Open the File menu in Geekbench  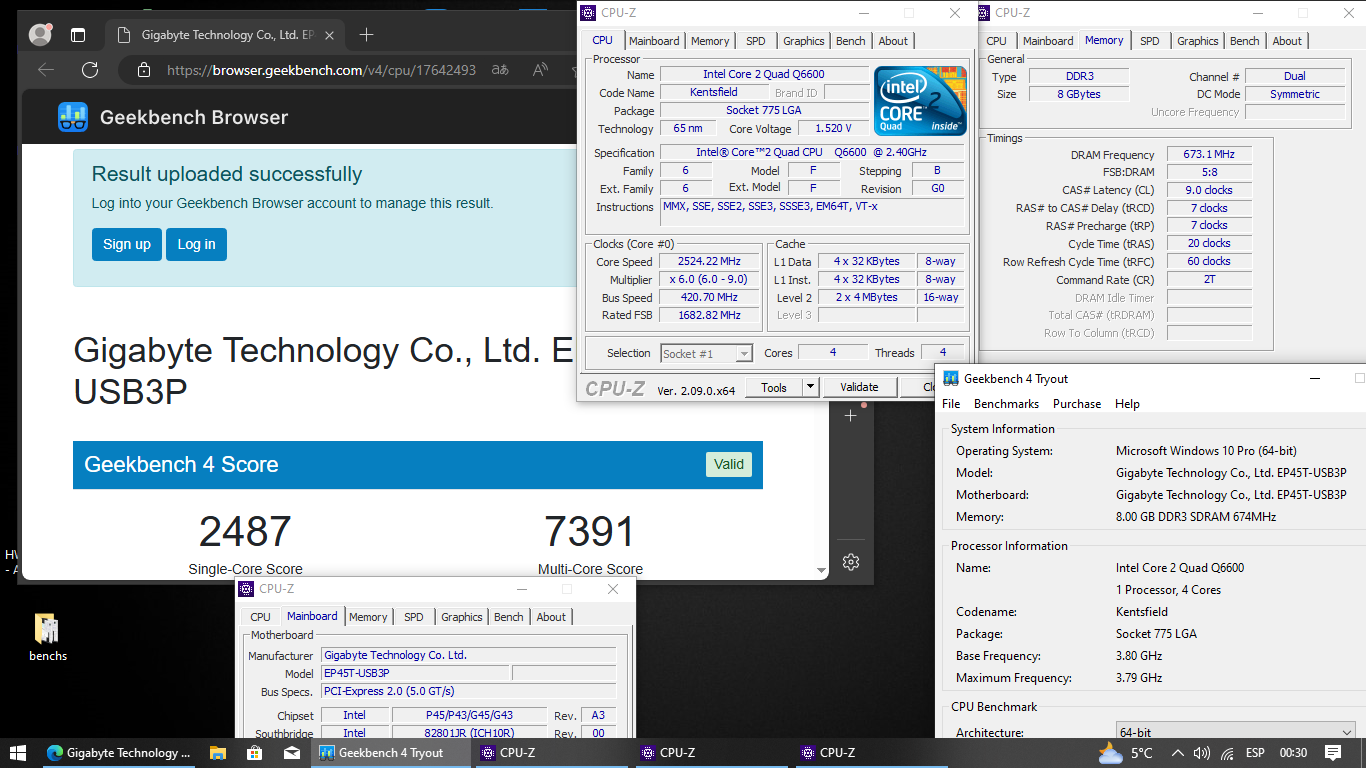951,404
